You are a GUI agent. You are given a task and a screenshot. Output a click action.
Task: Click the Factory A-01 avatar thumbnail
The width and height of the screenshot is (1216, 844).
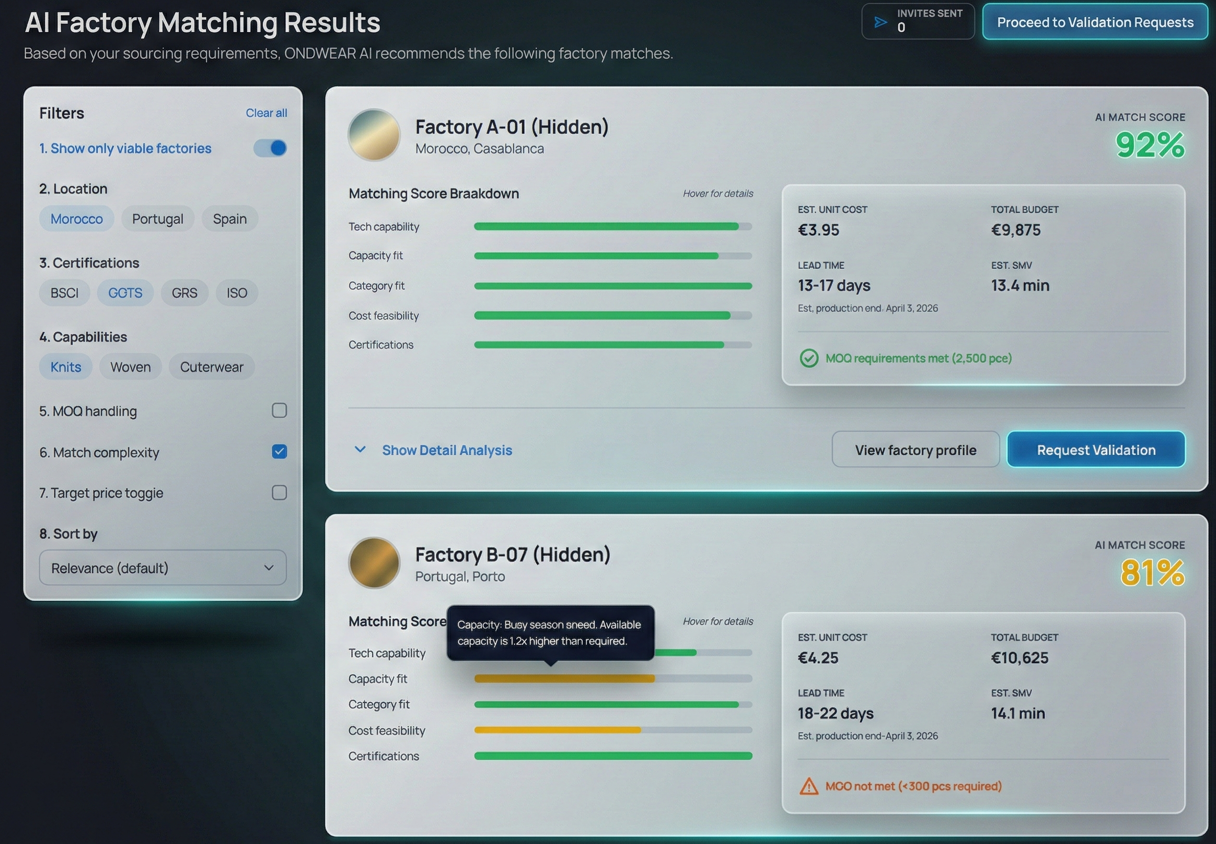(374, 135)
